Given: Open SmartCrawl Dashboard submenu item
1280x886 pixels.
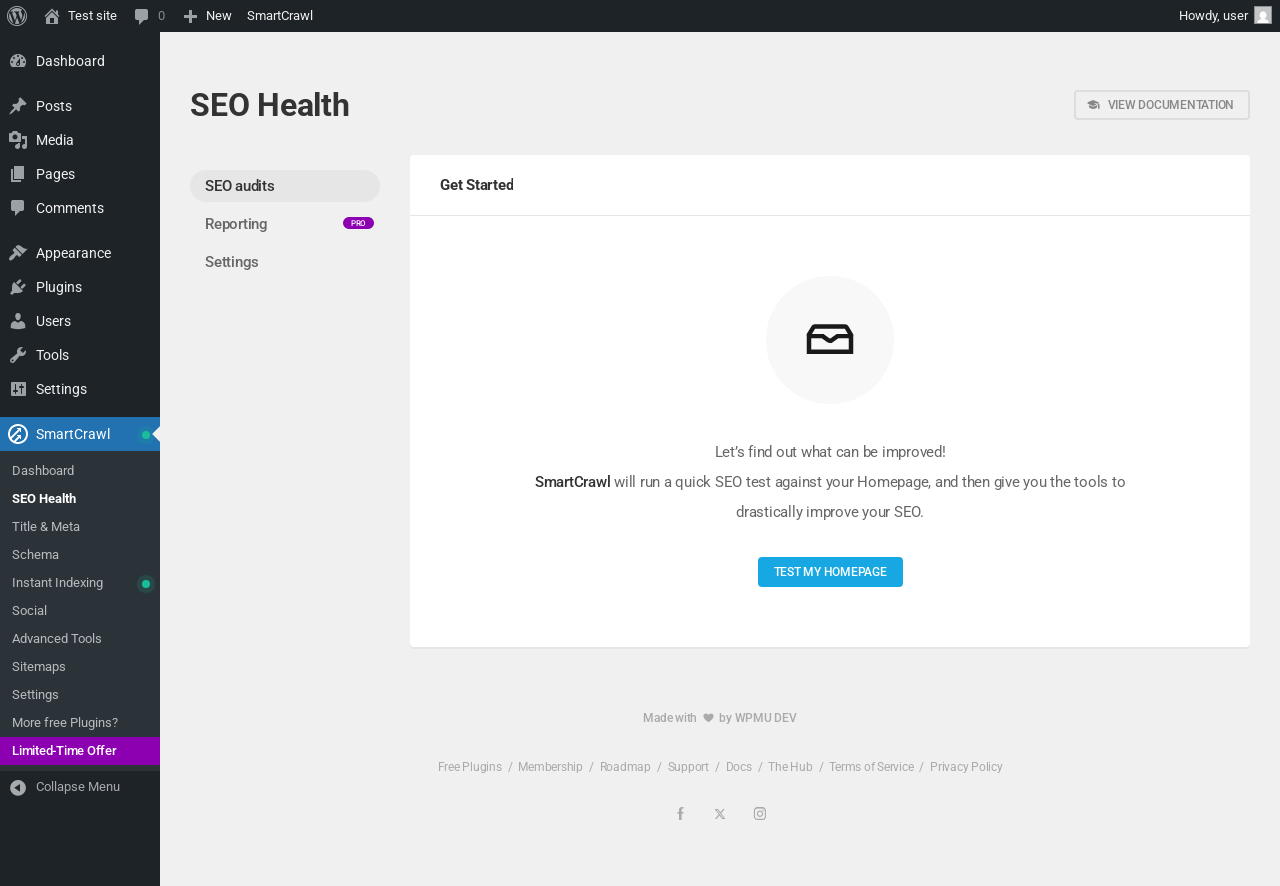Looking at the screenshot, I should [x=80, y=471].
